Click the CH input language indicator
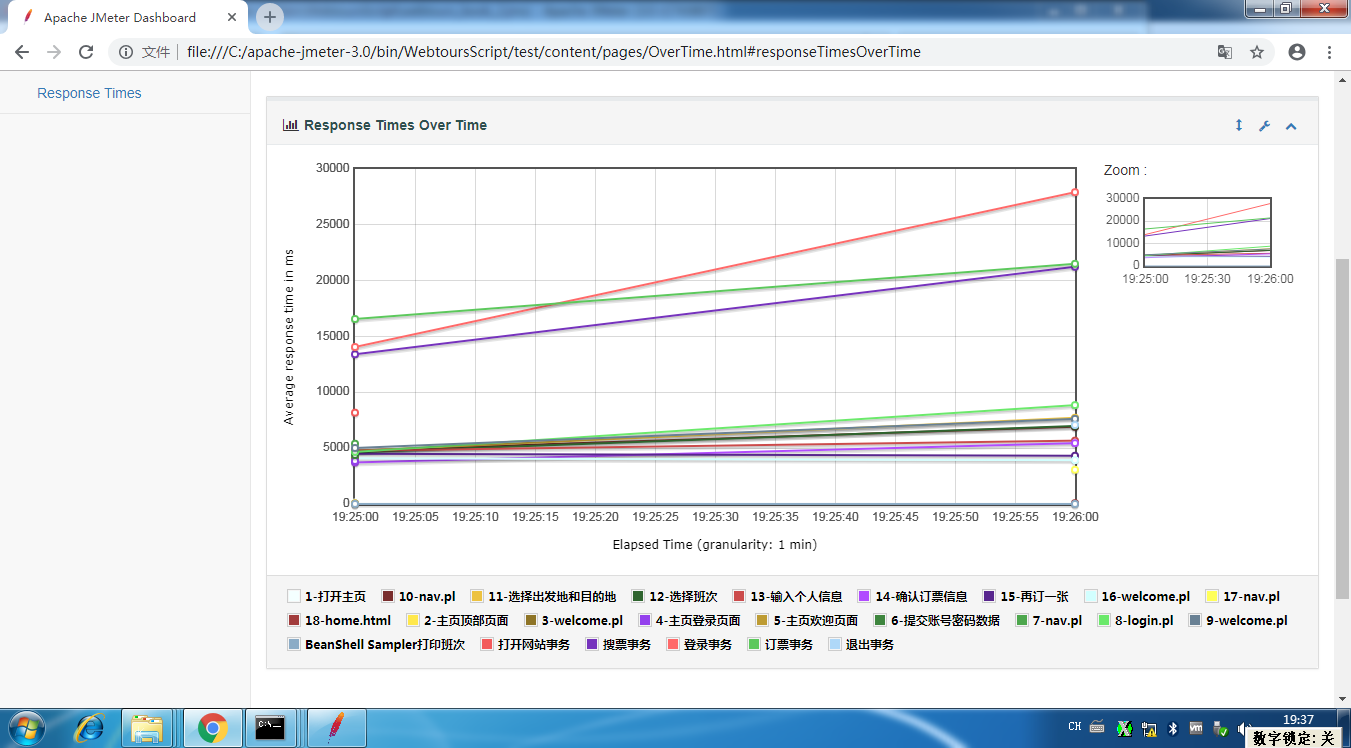Screen dimensions: 1351x748 [1074, 727]
